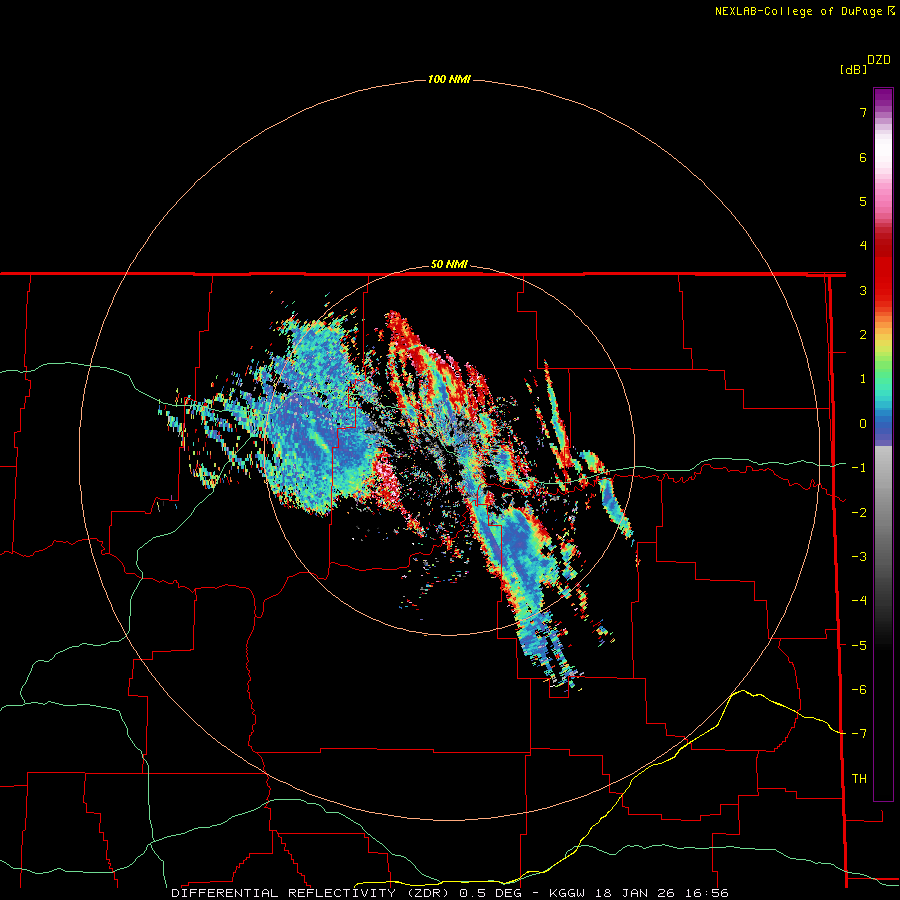Click the KGGW radar site identifier
Screen dimensions: 900x900
569,893
